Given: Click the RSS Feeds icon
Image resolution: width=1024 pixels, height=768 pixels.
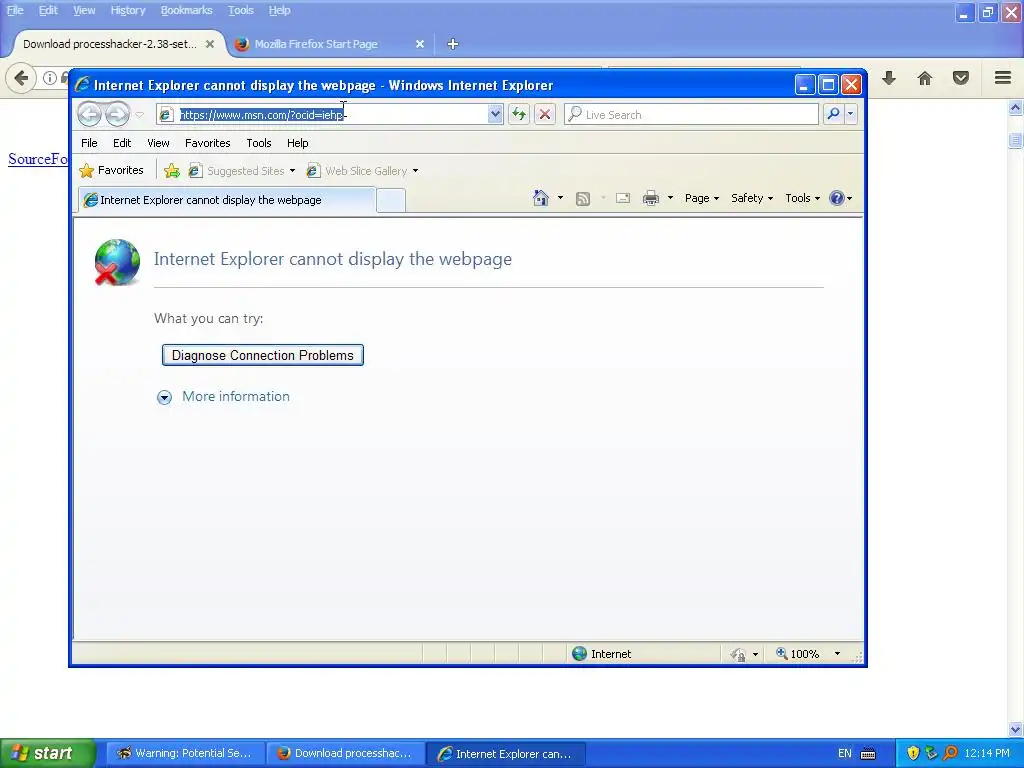Looking at the screenshot, I should [x=583, y=199].
